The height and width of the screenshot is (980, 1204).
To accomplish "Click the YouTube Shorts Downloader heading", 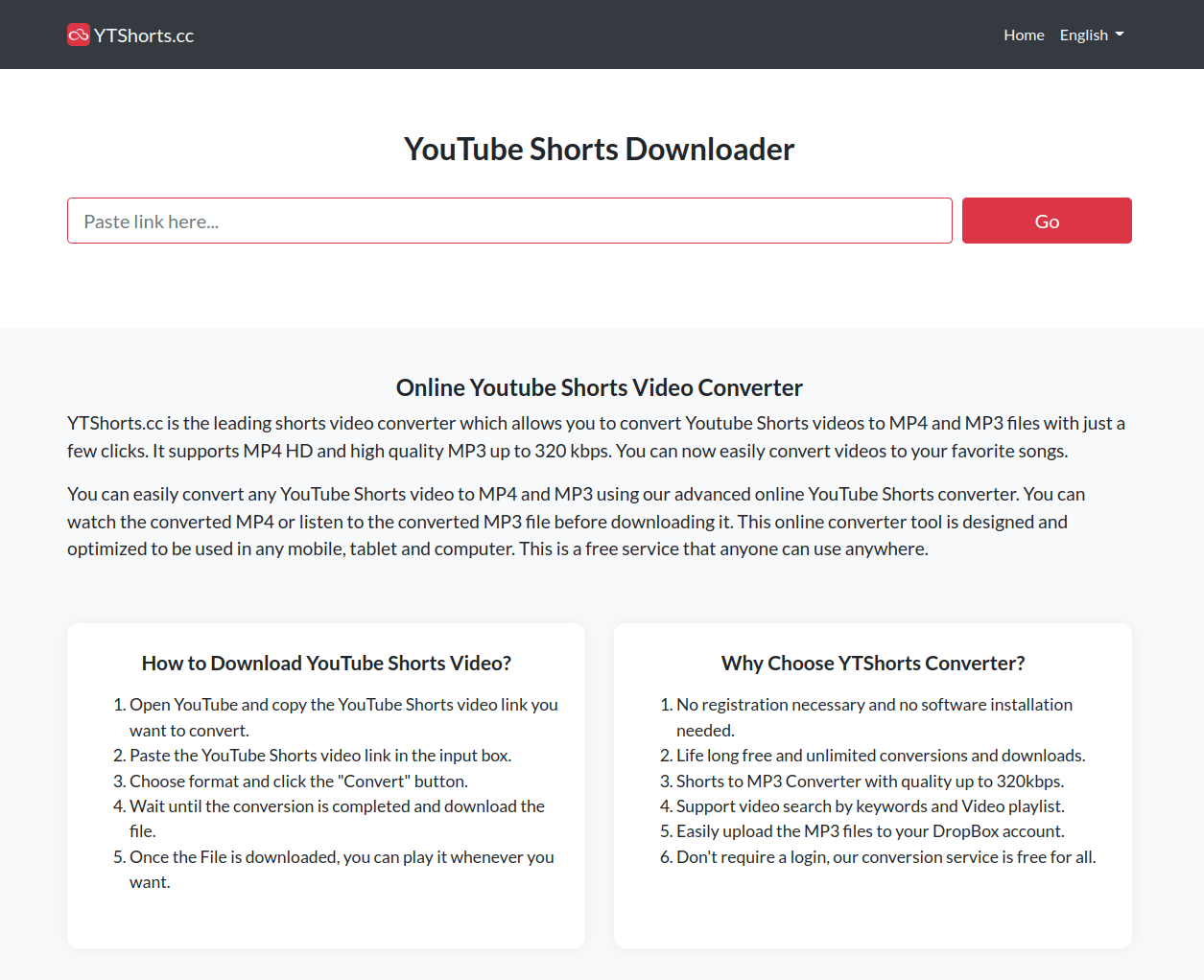I will click(x=599, y=149).
